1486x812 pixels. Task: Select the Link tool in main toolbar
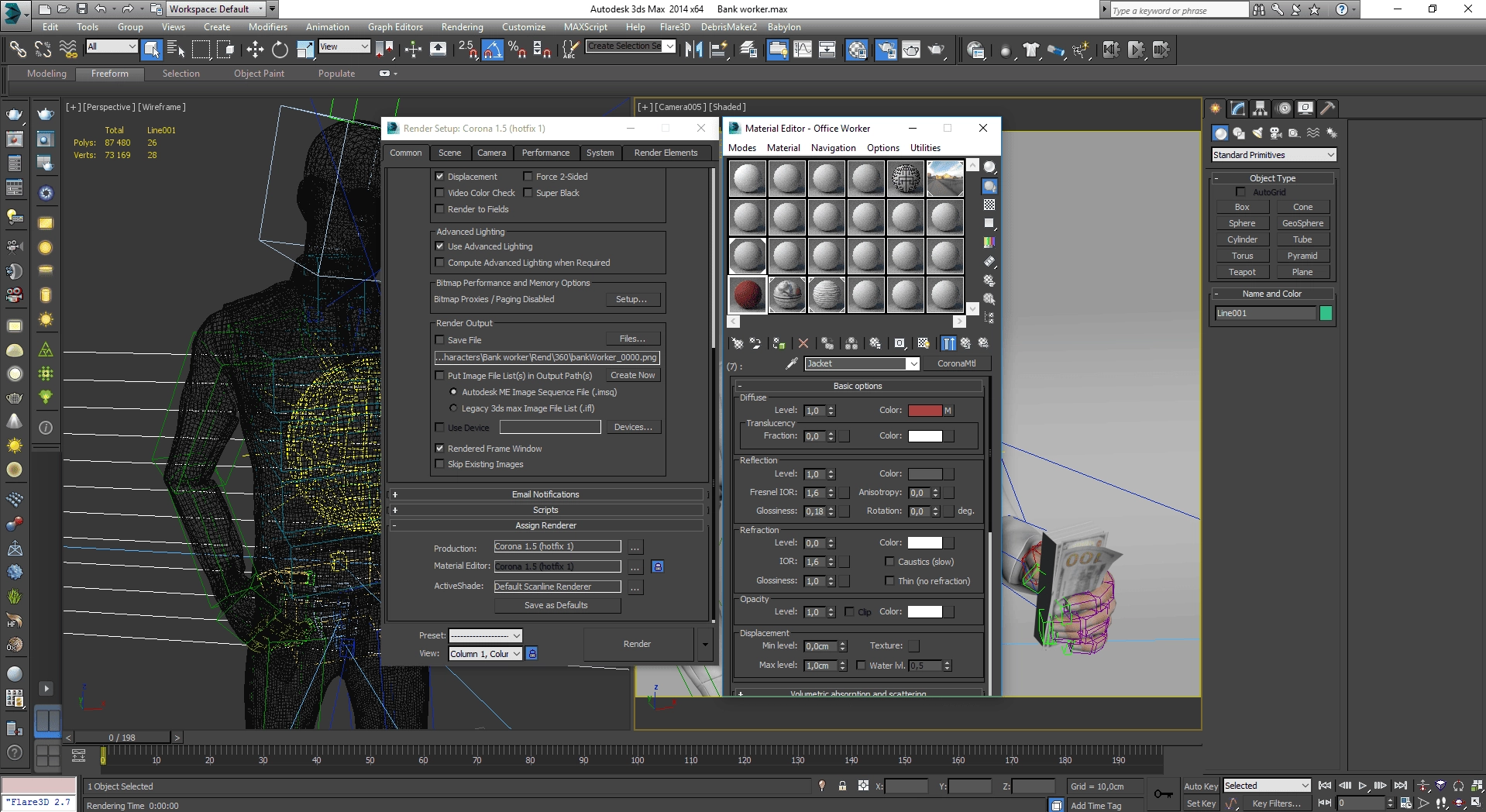17,50
